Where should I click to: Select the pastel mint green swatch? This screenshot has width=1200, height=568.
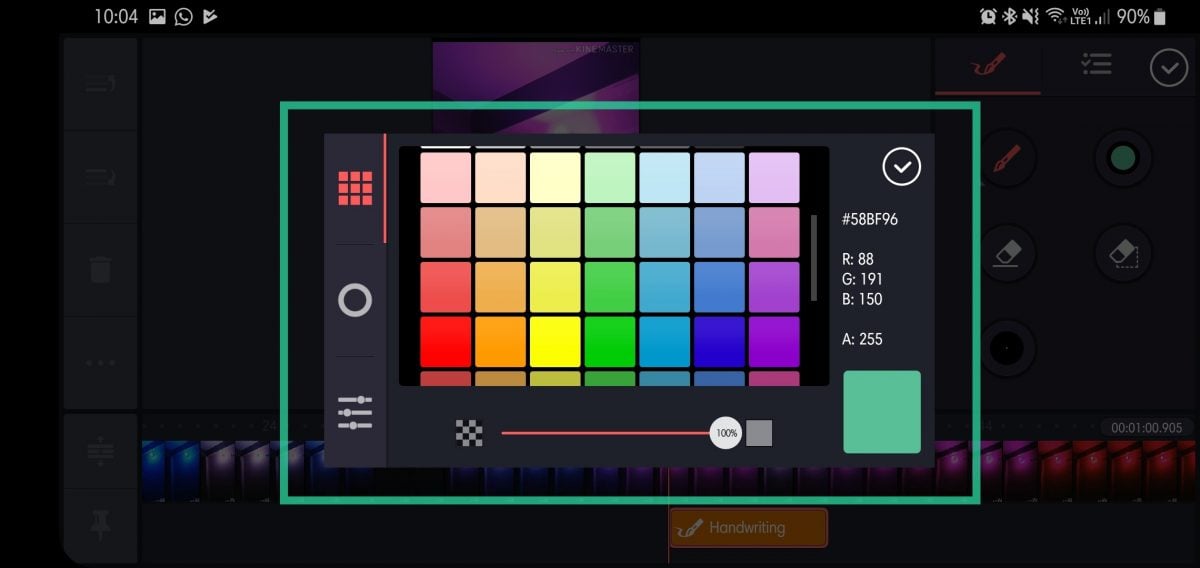coord(610,178)
